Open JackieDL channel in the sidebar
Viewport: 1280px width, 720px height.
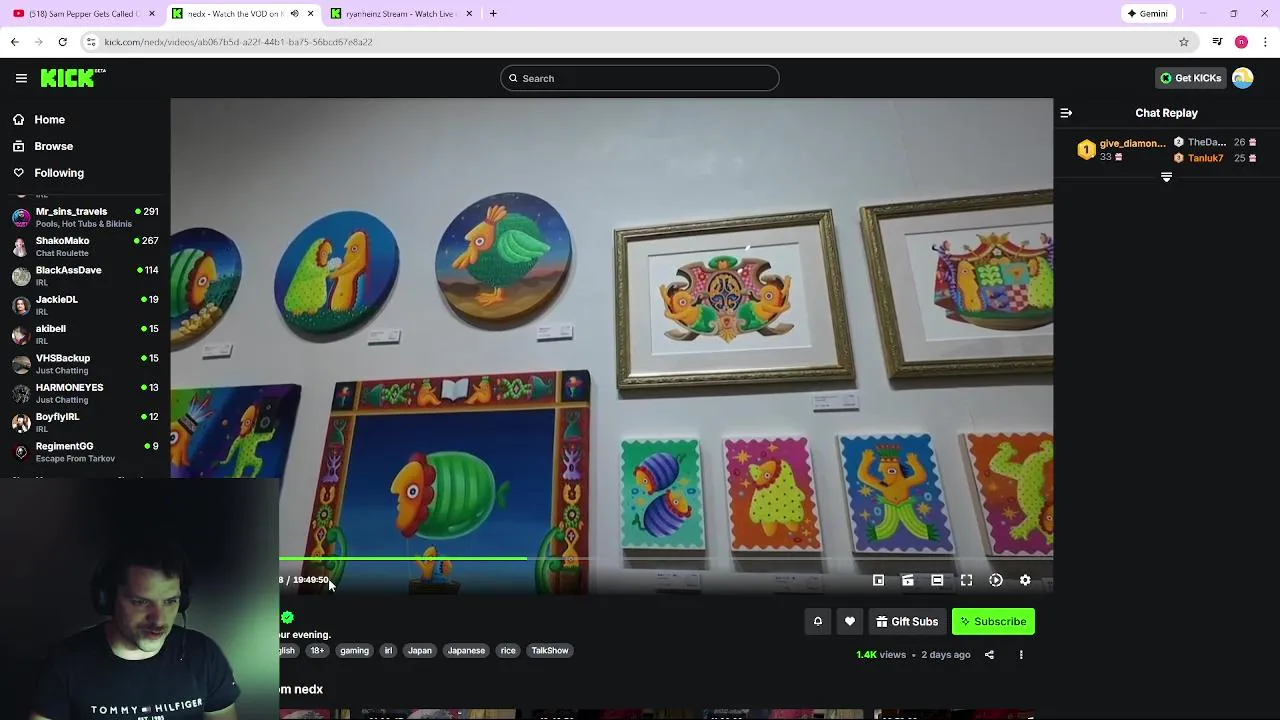[85, 305]
